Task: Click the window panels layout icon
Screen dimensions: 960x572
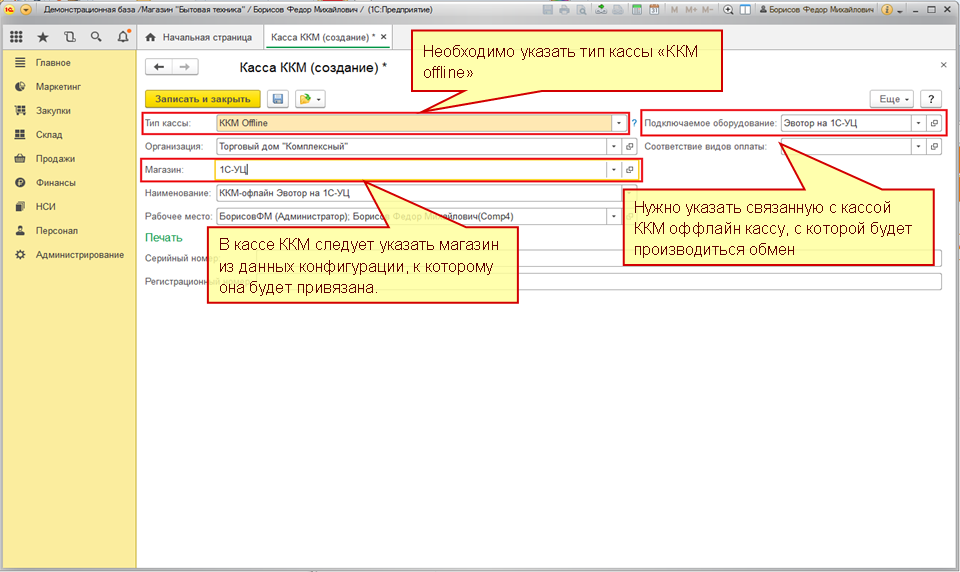Action: tap(745, 10)
